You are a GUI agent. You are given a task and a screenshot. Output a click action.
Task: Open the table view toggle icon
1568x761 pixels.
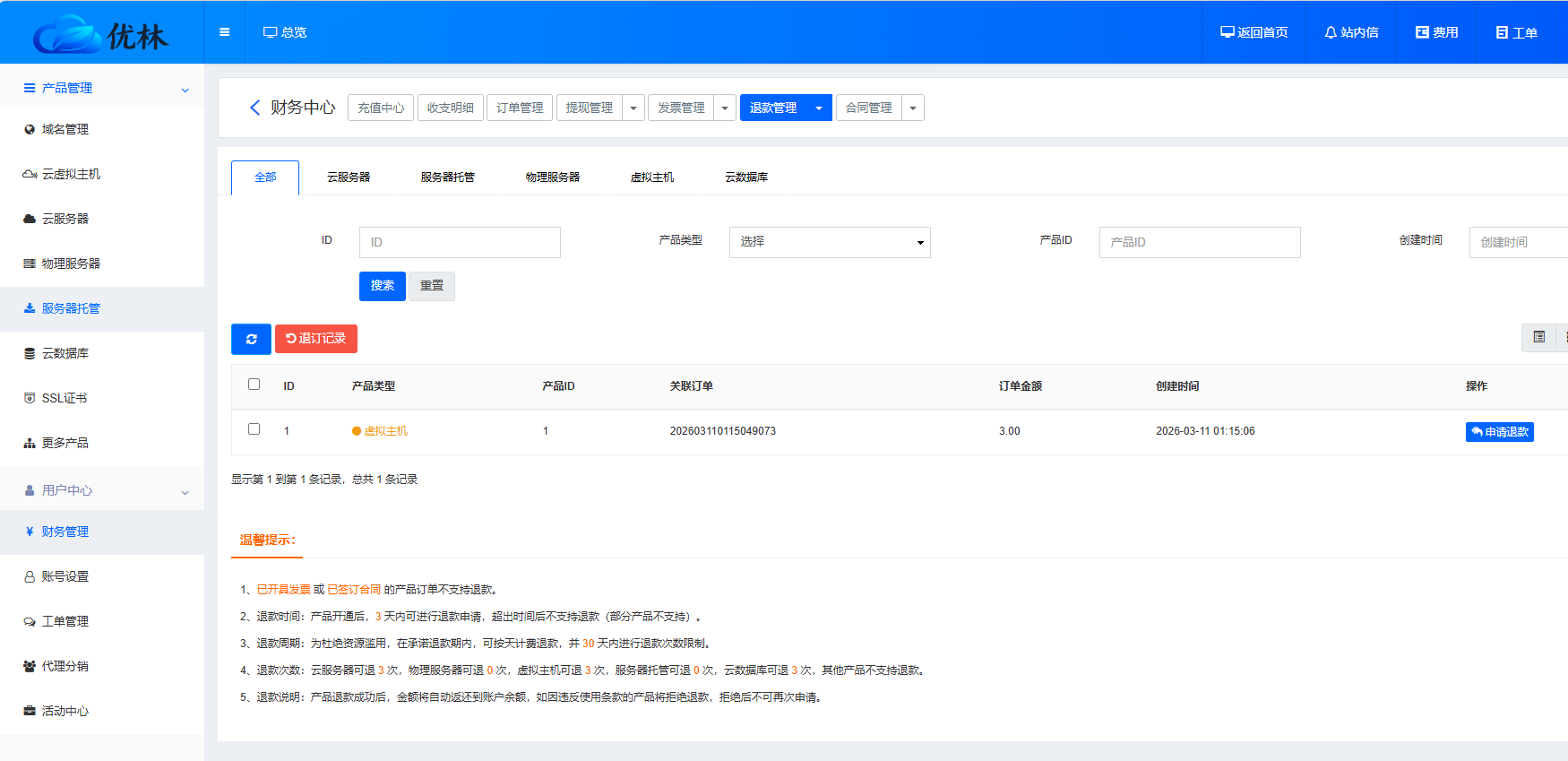(x=1538, y=337)
